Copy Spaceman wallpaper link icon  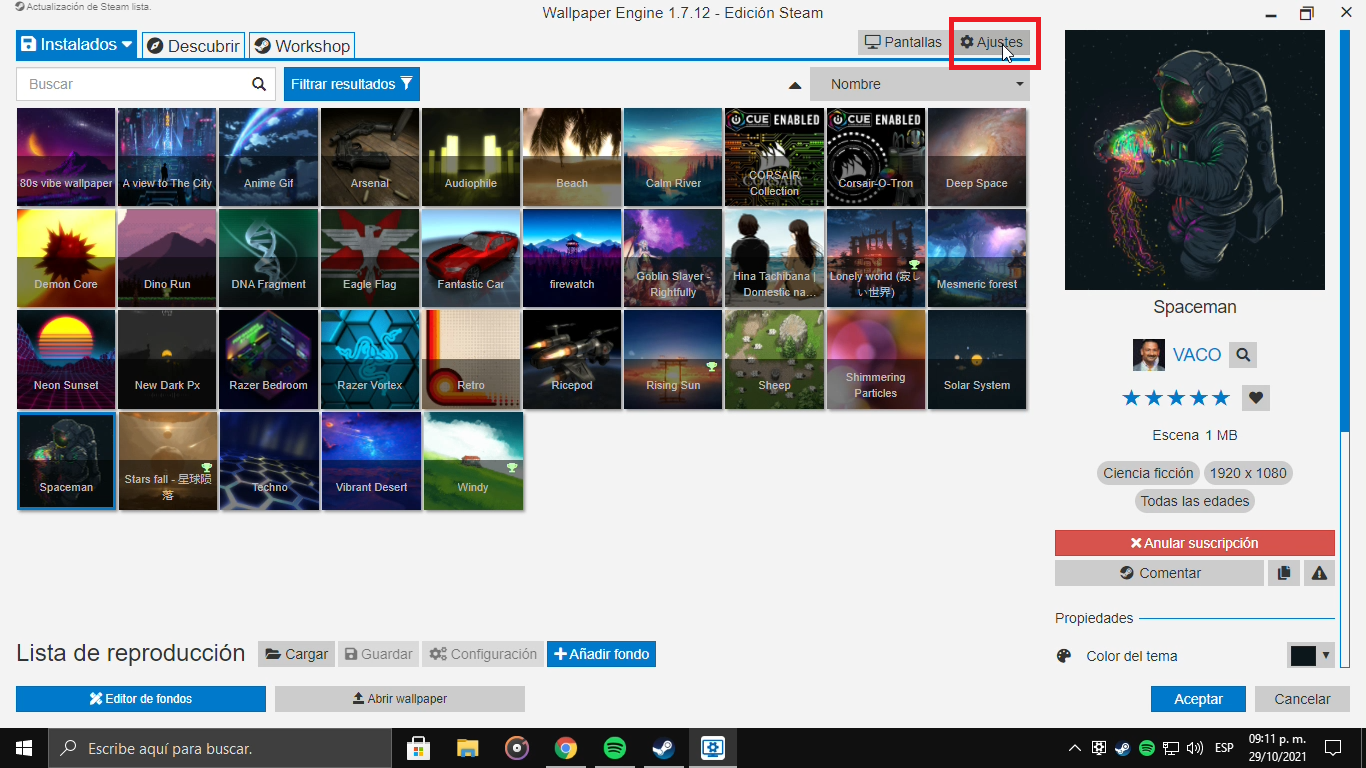[x=1283, y=573]
